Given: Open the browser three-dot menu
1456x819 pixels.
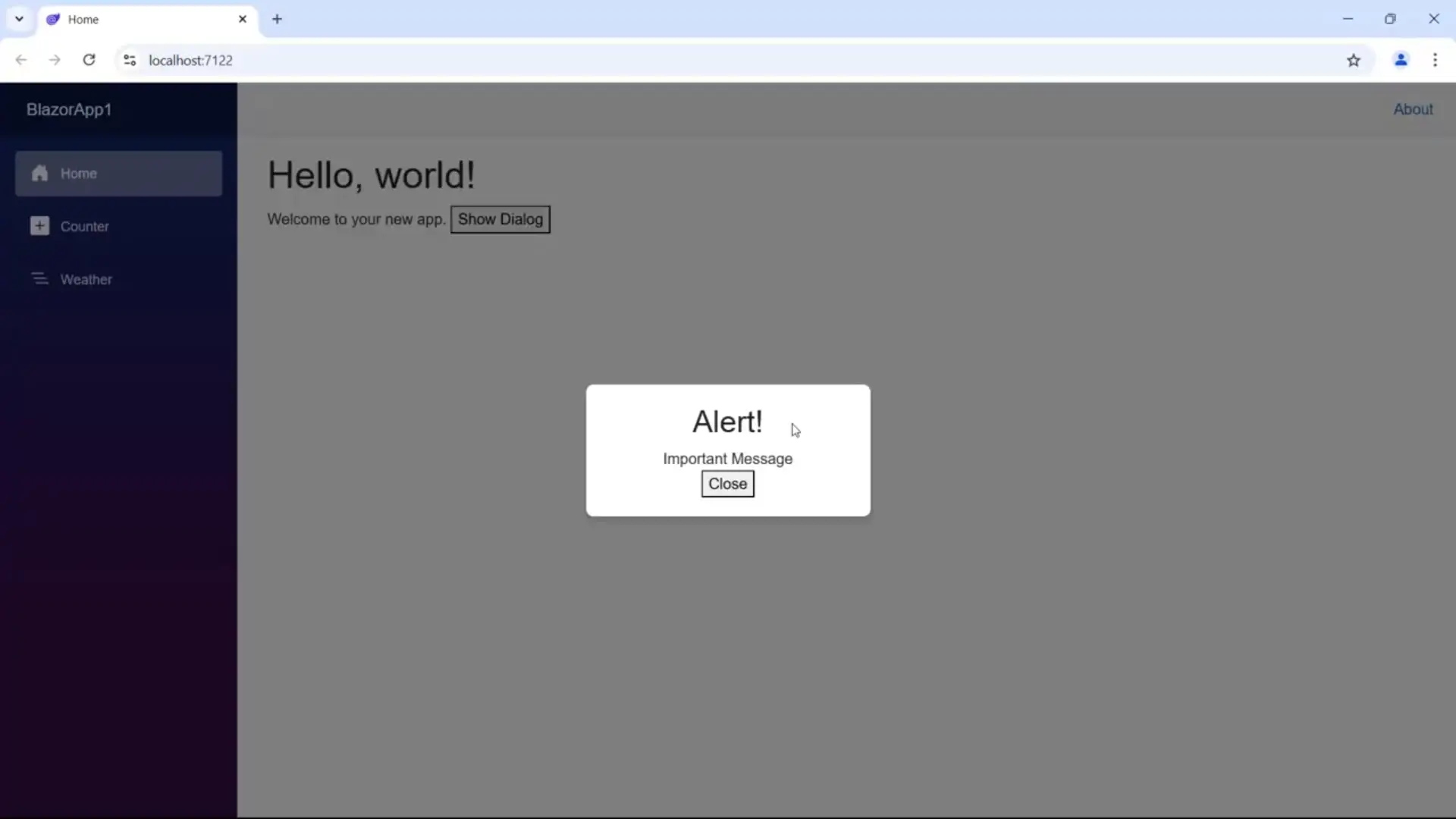Looking at the screenshot, I should point(1436,60).
